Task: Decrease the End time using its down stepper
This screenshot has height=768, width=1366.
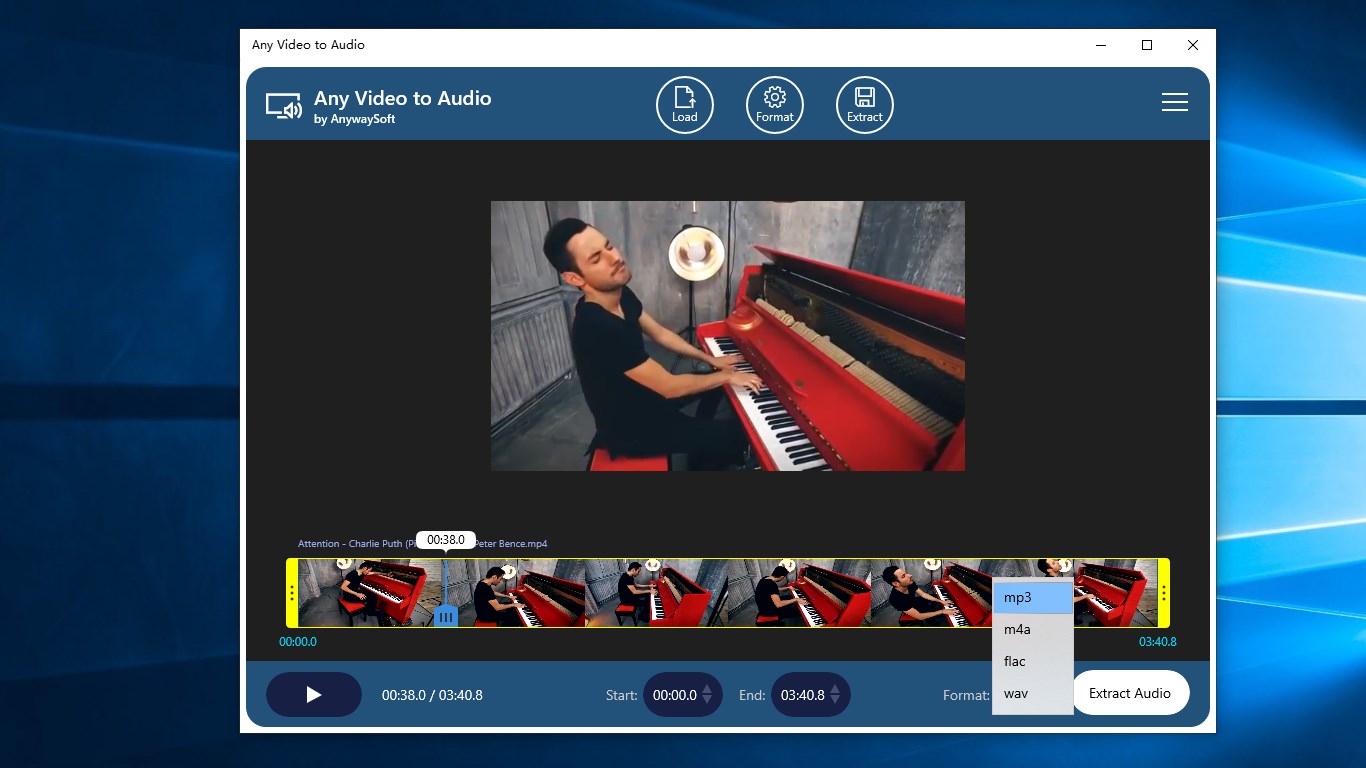Action: coord(837,699)
